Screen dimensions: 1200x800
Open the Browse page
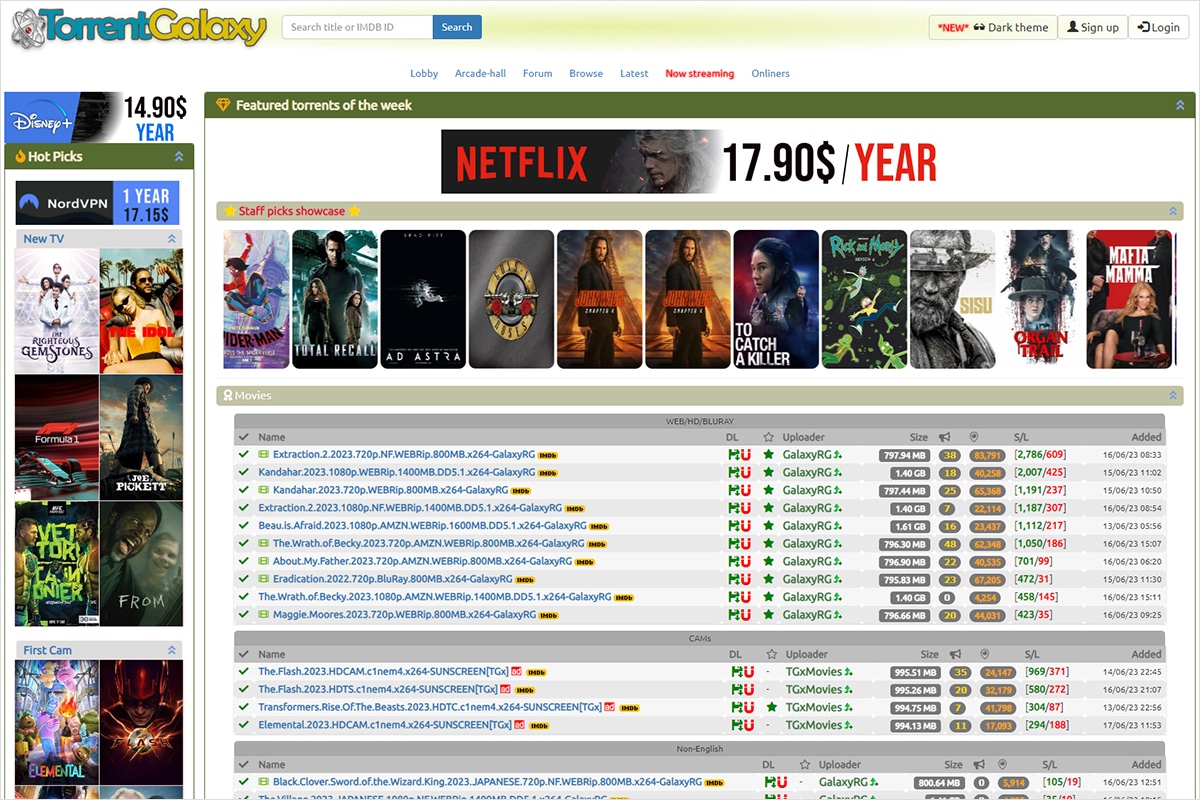[x=586, y=73]
